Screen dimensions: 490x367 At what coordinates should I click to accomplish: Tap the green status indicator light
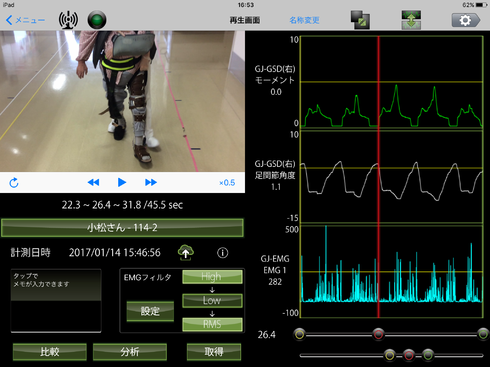[97, 20]
